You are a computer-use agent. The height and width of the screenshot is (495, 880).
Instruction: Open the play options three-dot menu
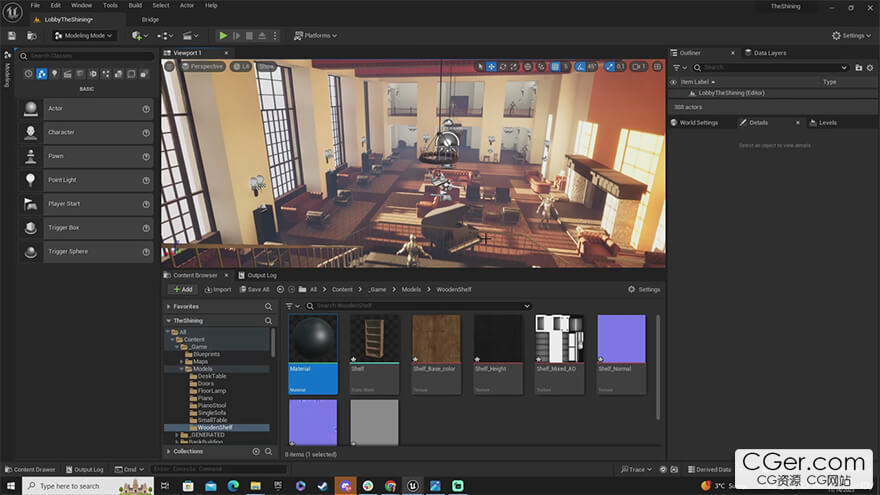point(275,35)
